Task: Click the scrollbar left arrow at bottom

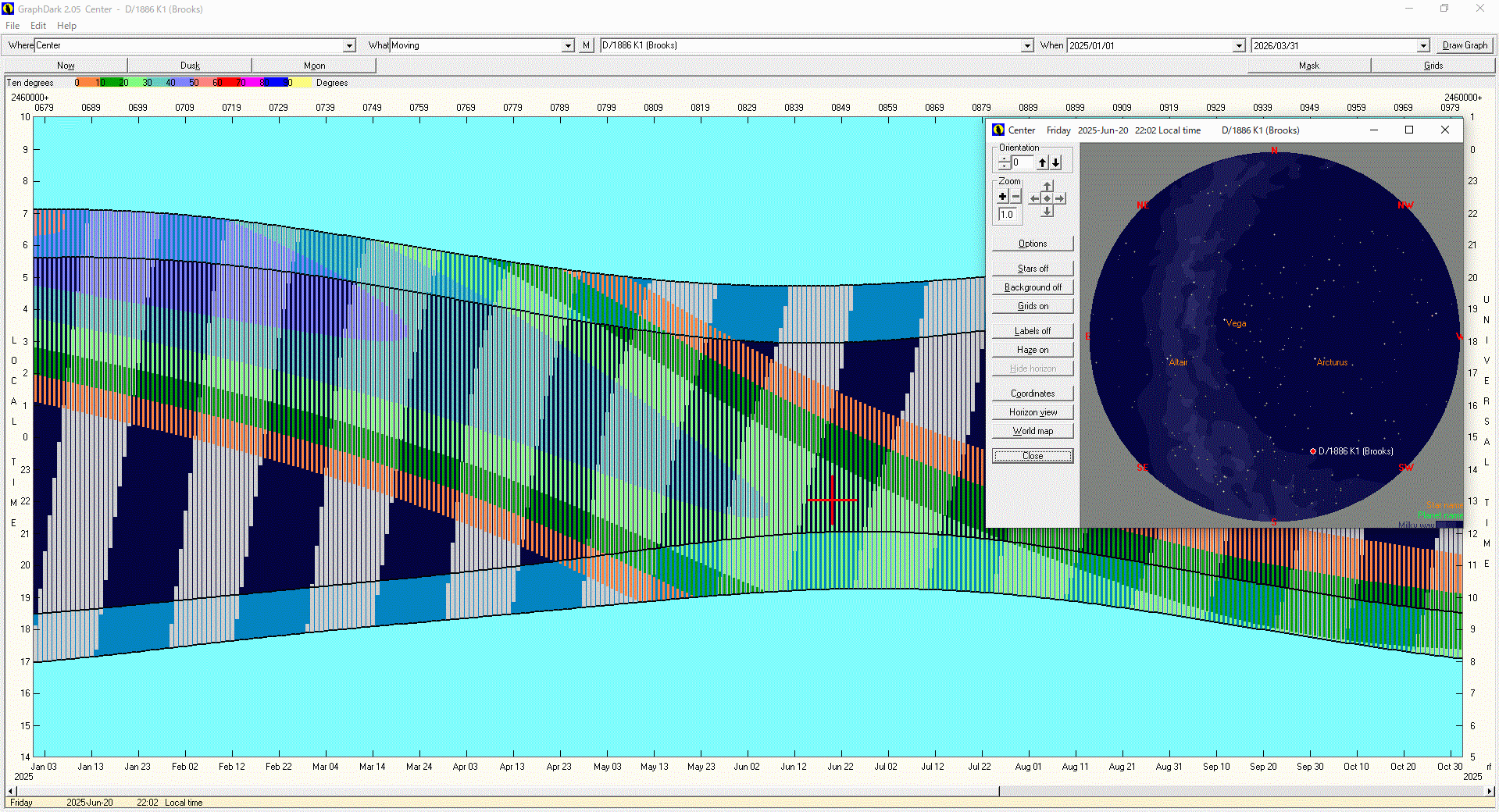Action: coord(9,791)
